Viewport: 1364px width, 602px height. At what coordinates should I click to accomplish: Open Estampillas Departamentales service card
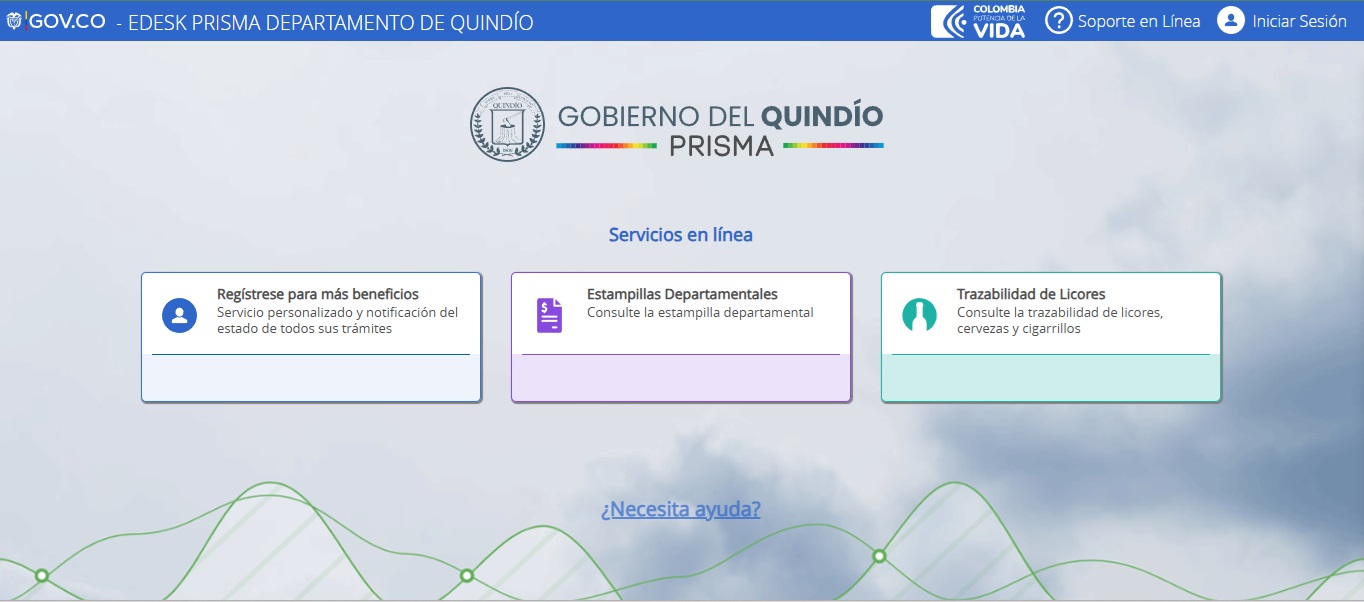pos(681,337)
